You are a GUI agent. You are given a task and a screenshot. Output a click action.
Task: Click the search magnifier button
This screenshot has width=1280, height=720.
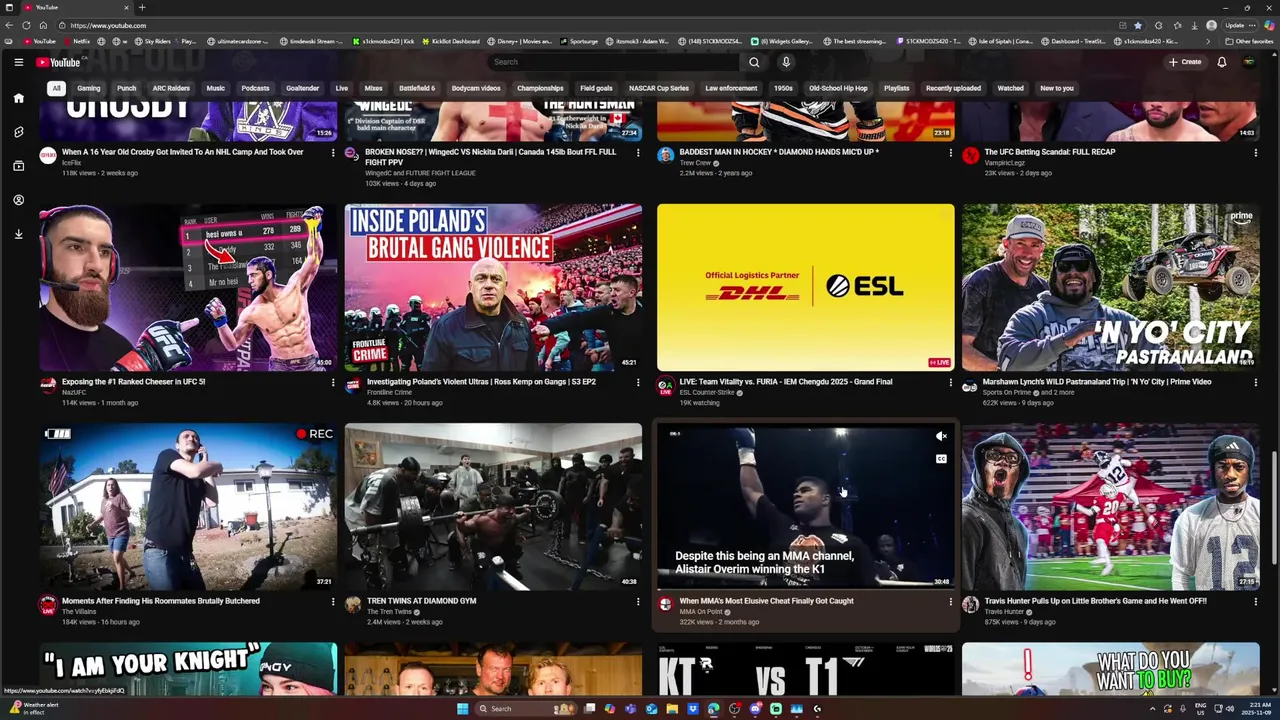click(x=754, y=62)
